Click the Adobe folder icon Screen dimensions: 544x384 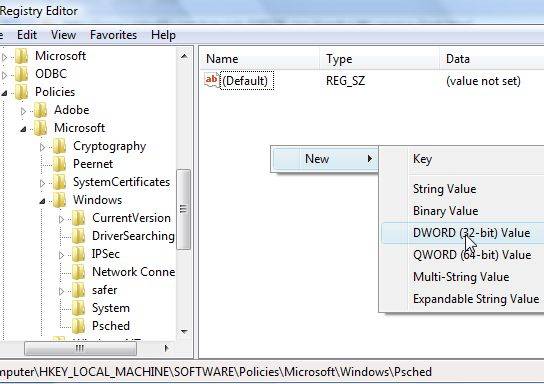[x=41, y=110]
